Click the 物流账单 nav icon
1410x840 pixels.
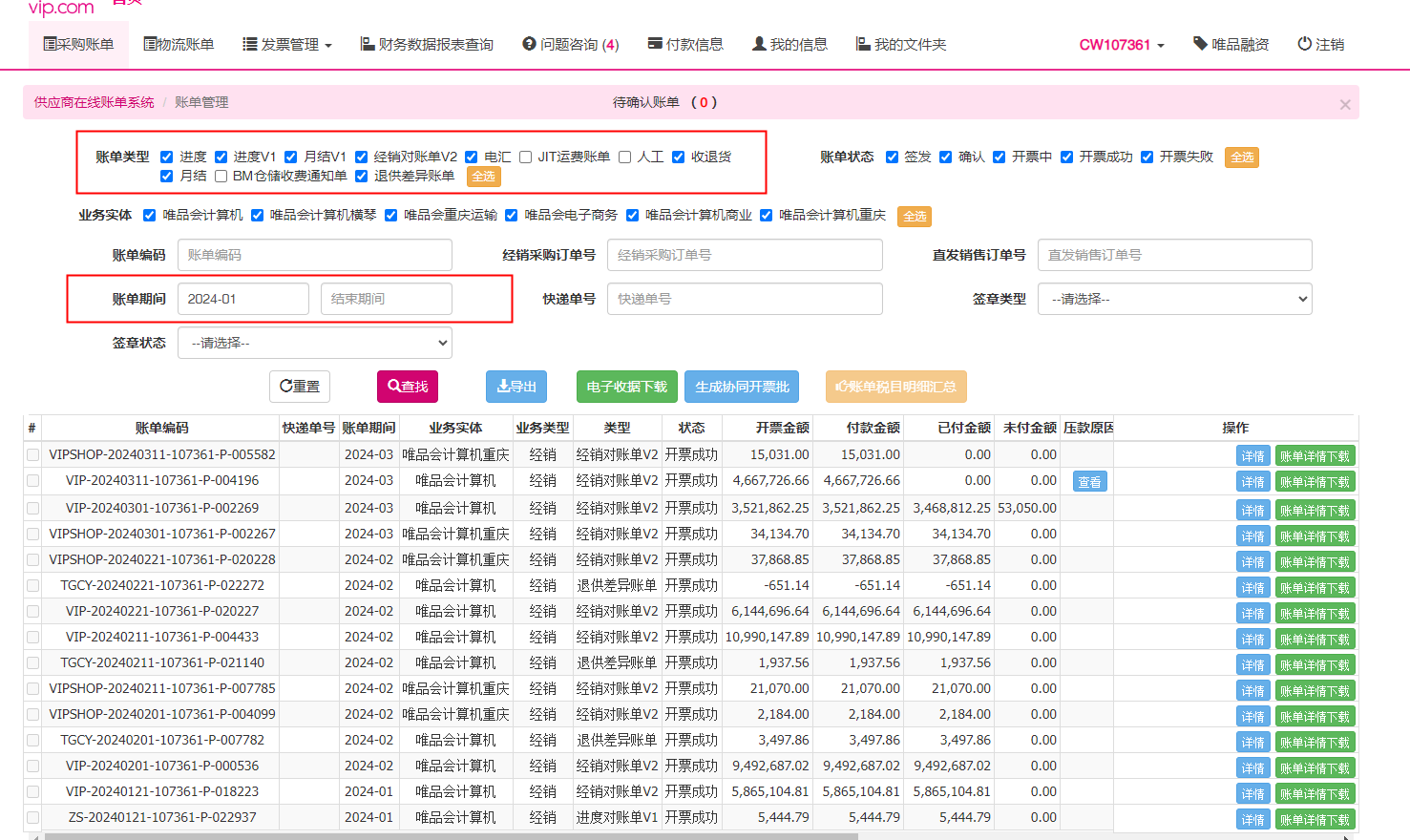(150, 44)
